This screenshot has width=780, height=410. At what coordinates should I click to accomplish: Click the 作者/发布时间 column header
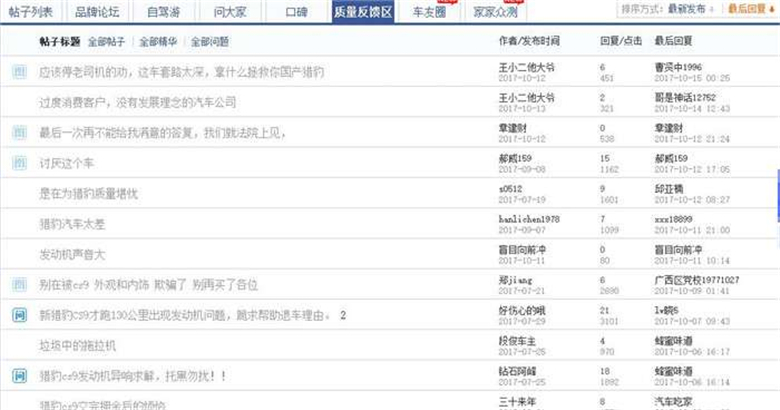[529, 41]
